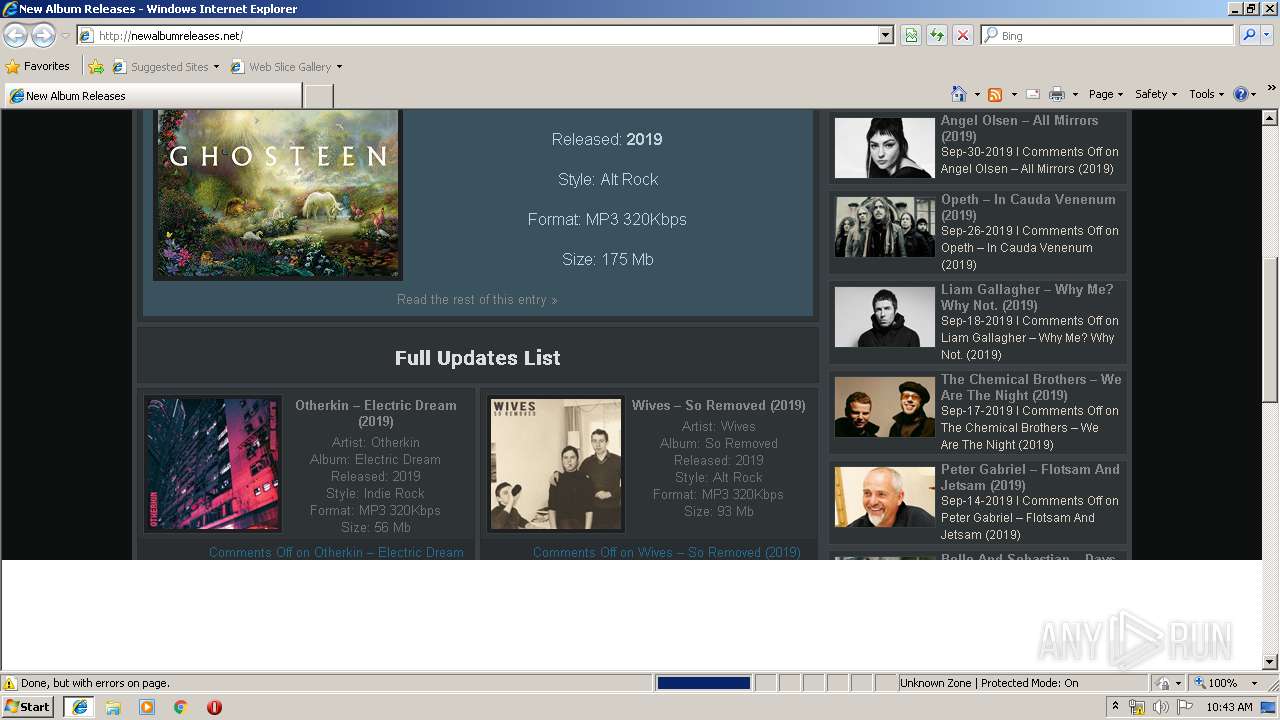Open Otherkin – Electric Dream (2019) title link
The width and height of the screenshot is (1280, 720).
coord(375,413)
